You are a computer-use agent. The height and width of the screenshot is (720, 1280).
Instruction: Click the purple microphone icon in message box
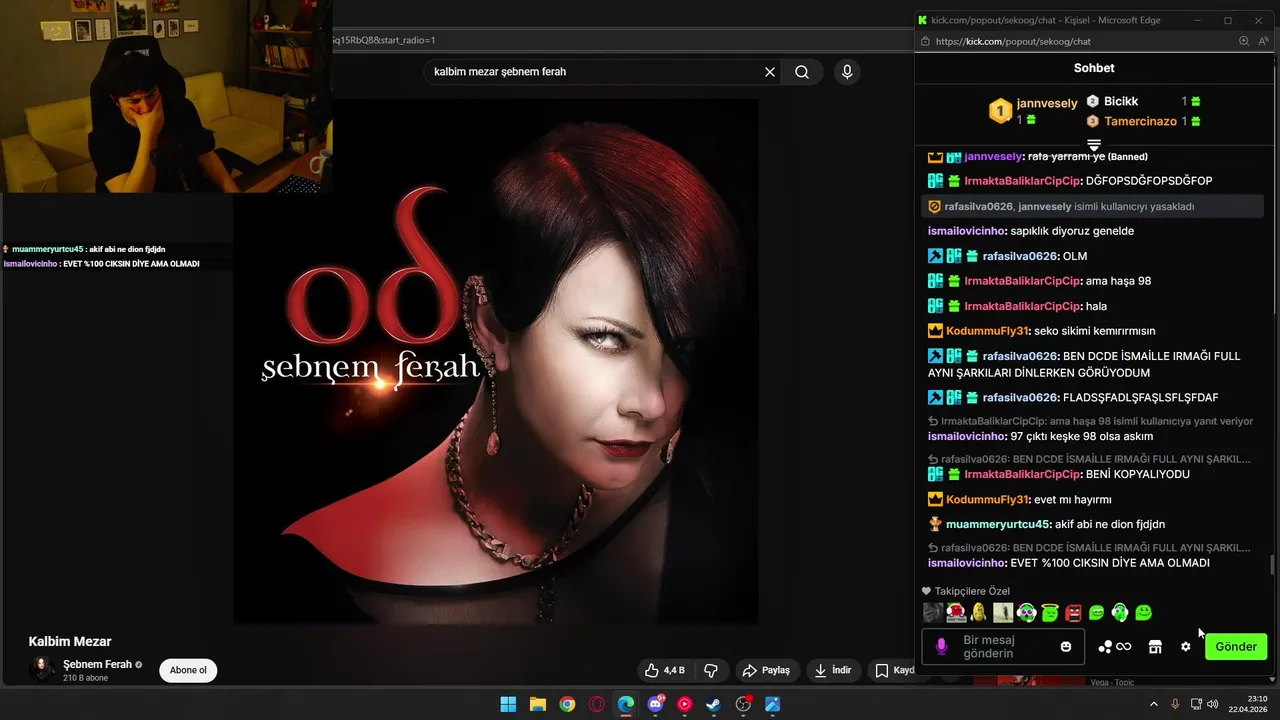point(941,647)
